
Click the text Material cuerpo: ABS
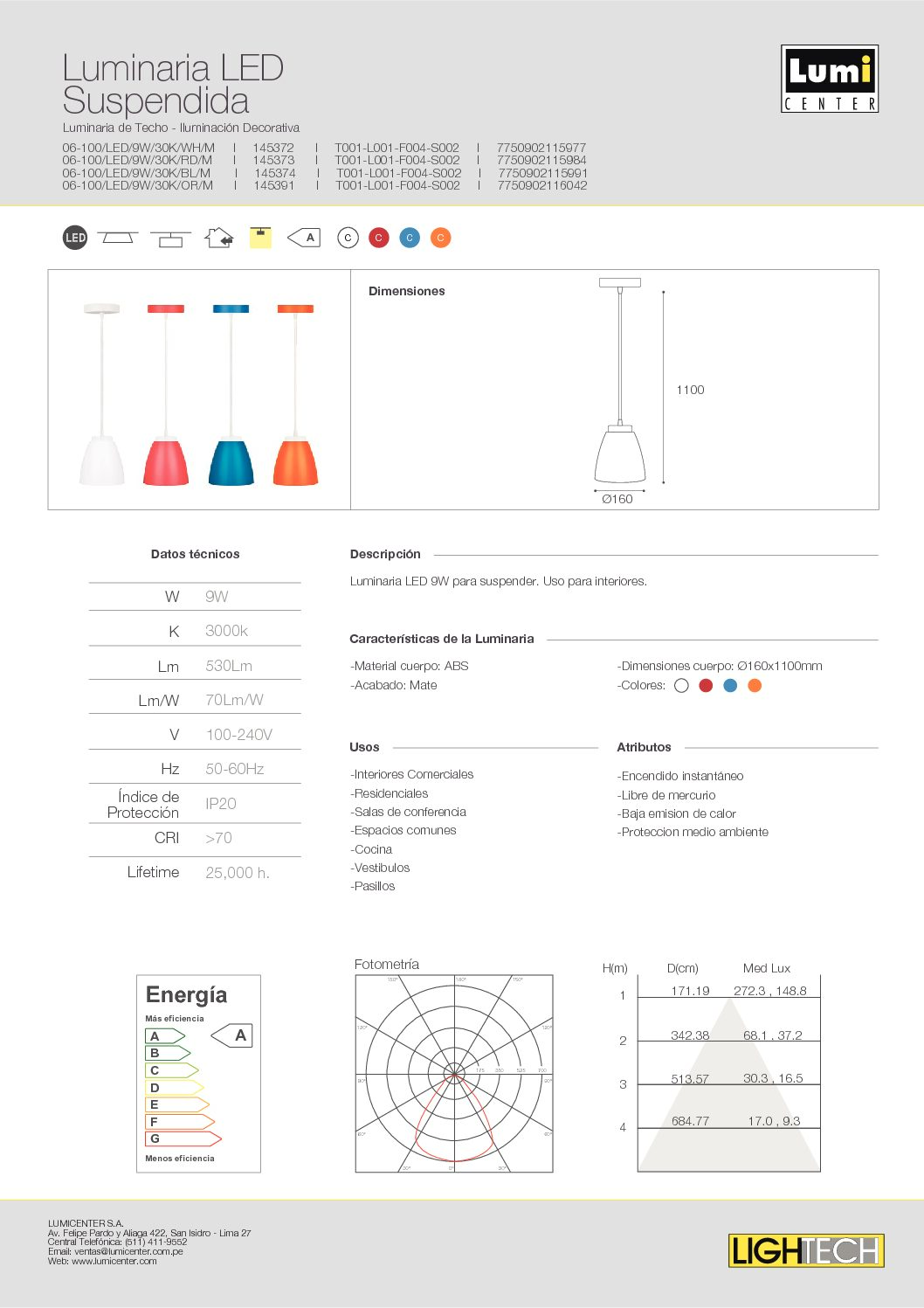[410, 666]
